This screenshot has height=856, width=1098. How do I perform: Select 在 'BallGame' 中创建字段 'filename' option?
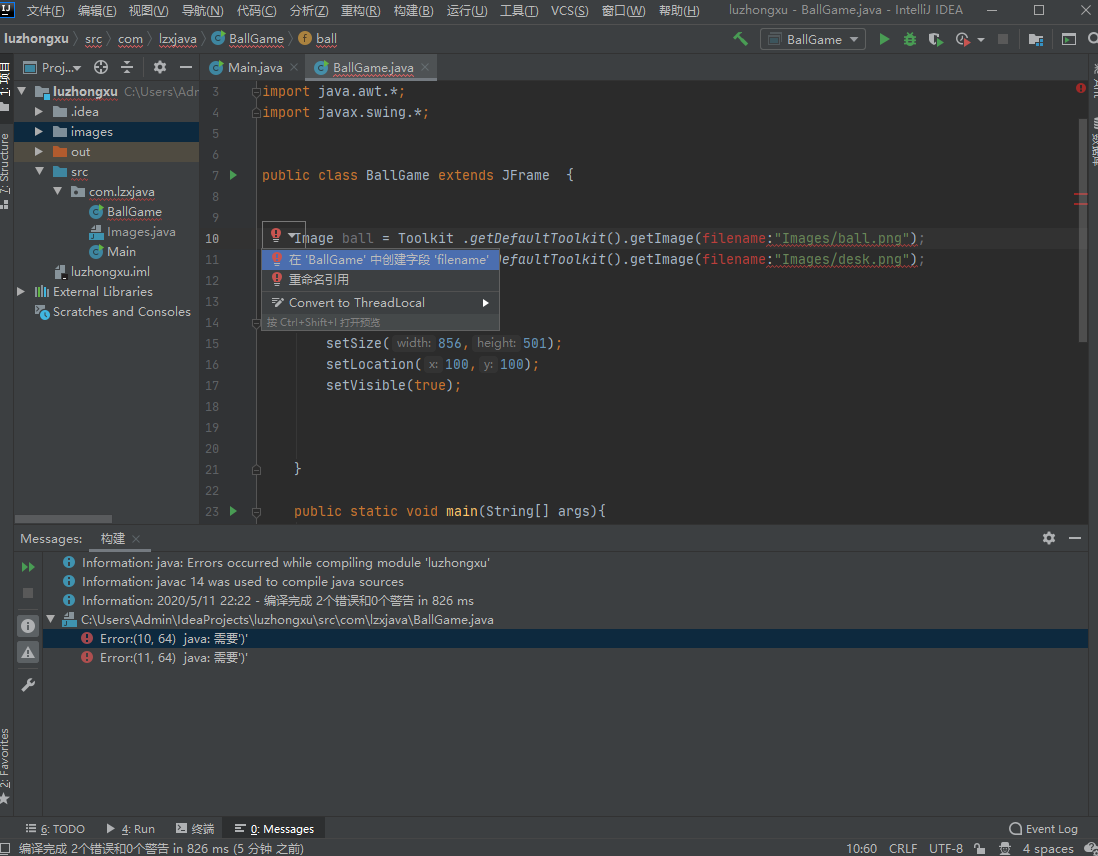click(380, 259)
